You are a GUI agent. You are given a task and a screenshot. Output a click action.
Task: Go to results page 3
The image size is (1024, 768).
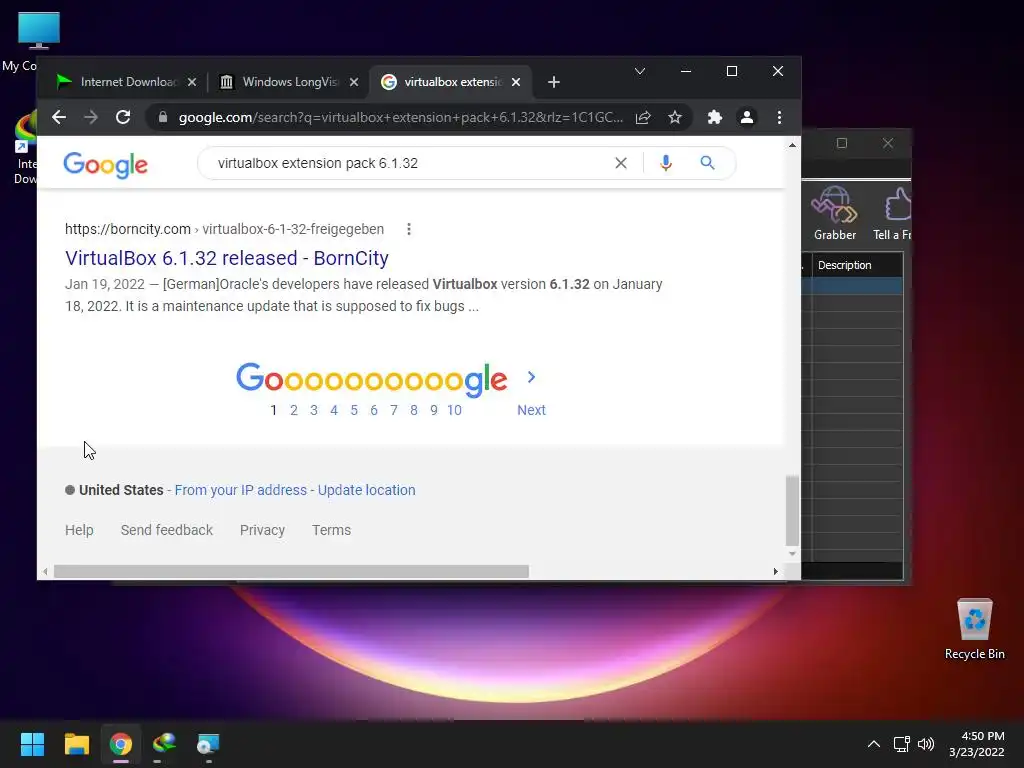click(314, 410)
